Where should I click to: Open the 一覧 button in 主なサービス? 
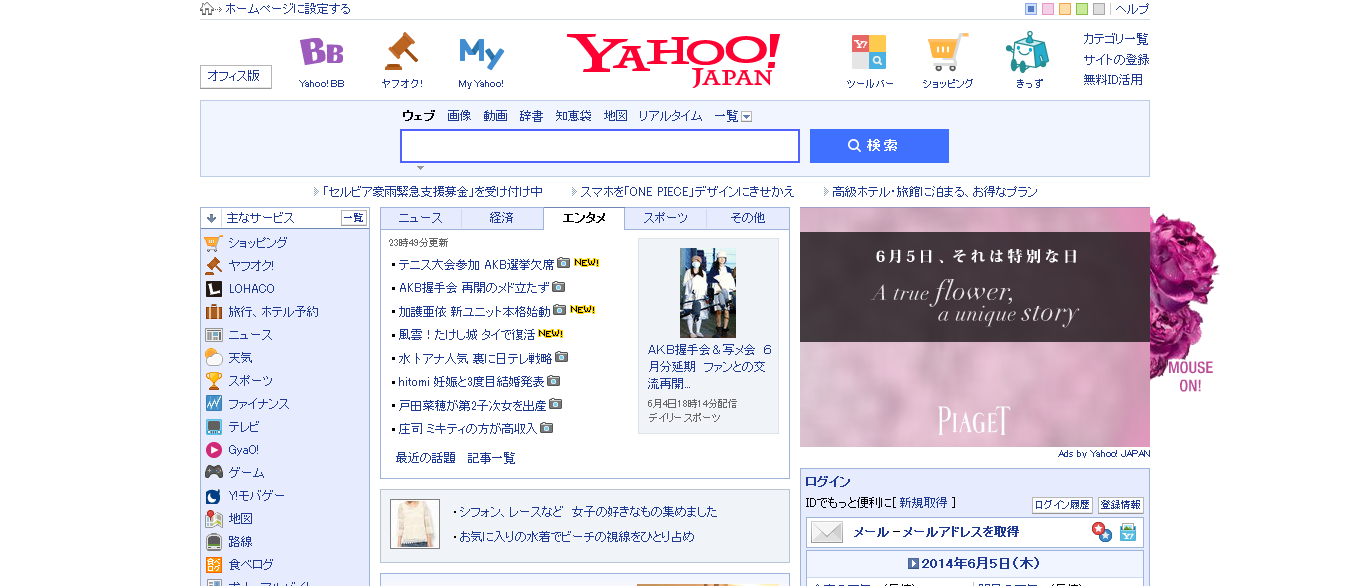(354, 218)
